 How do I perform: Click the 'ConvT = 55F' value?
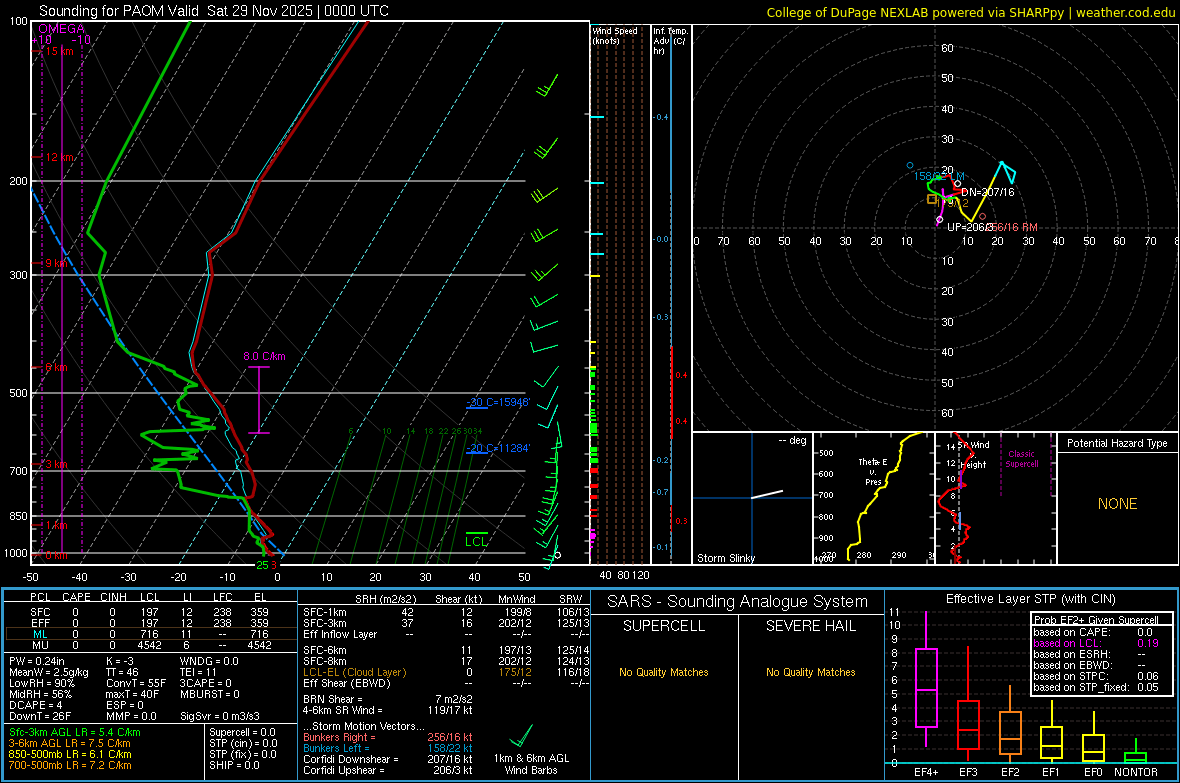[135, 683]
